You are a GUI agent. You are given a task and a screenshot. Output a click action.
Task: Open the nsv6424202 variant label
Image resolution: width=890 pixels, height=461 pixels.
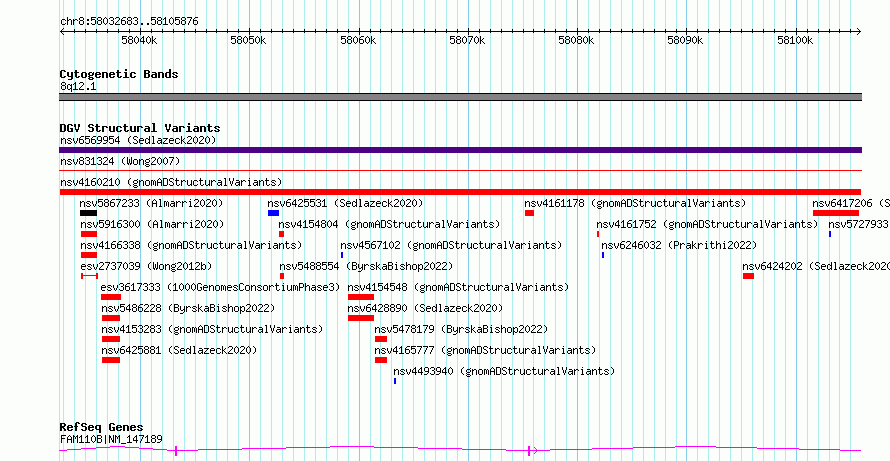(816, 266)
